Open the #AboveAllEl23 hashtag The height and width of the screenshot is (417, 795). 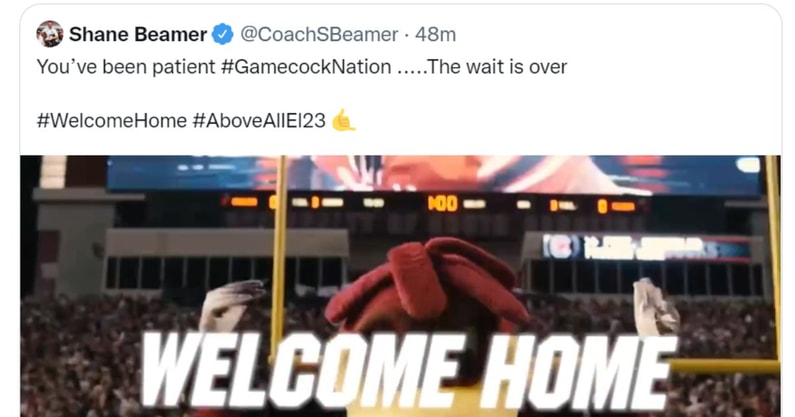259,121
